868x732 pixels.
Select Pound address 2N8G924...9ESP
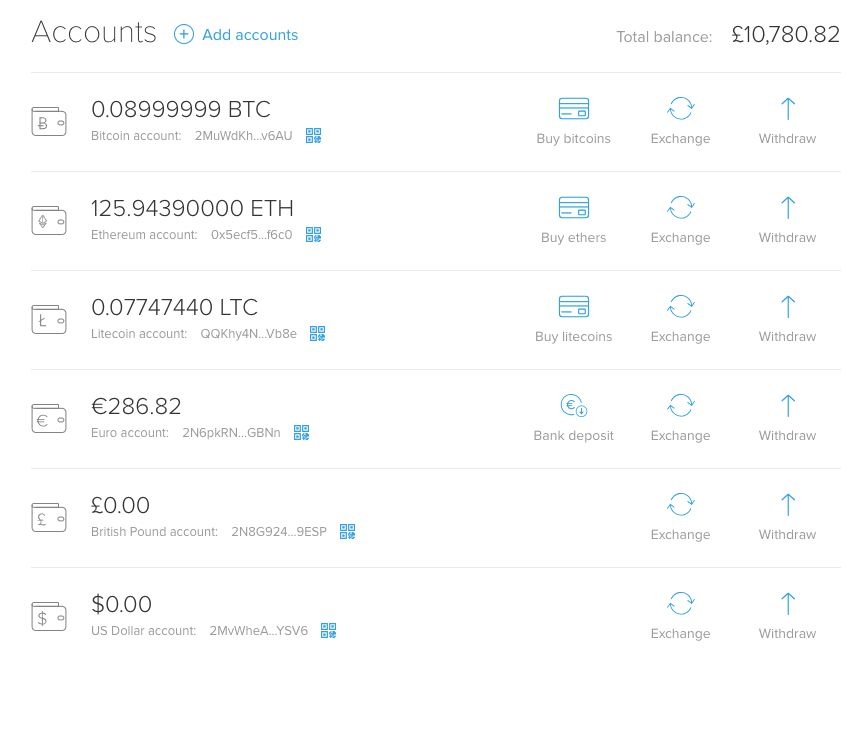(279, 532)
